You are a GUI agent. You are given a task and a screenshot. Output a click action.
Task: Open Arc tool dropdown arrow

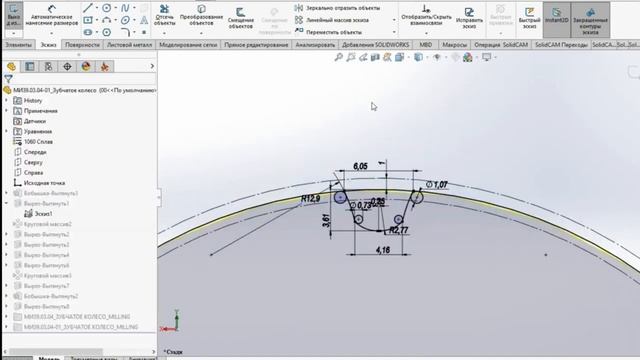point(116,20)
